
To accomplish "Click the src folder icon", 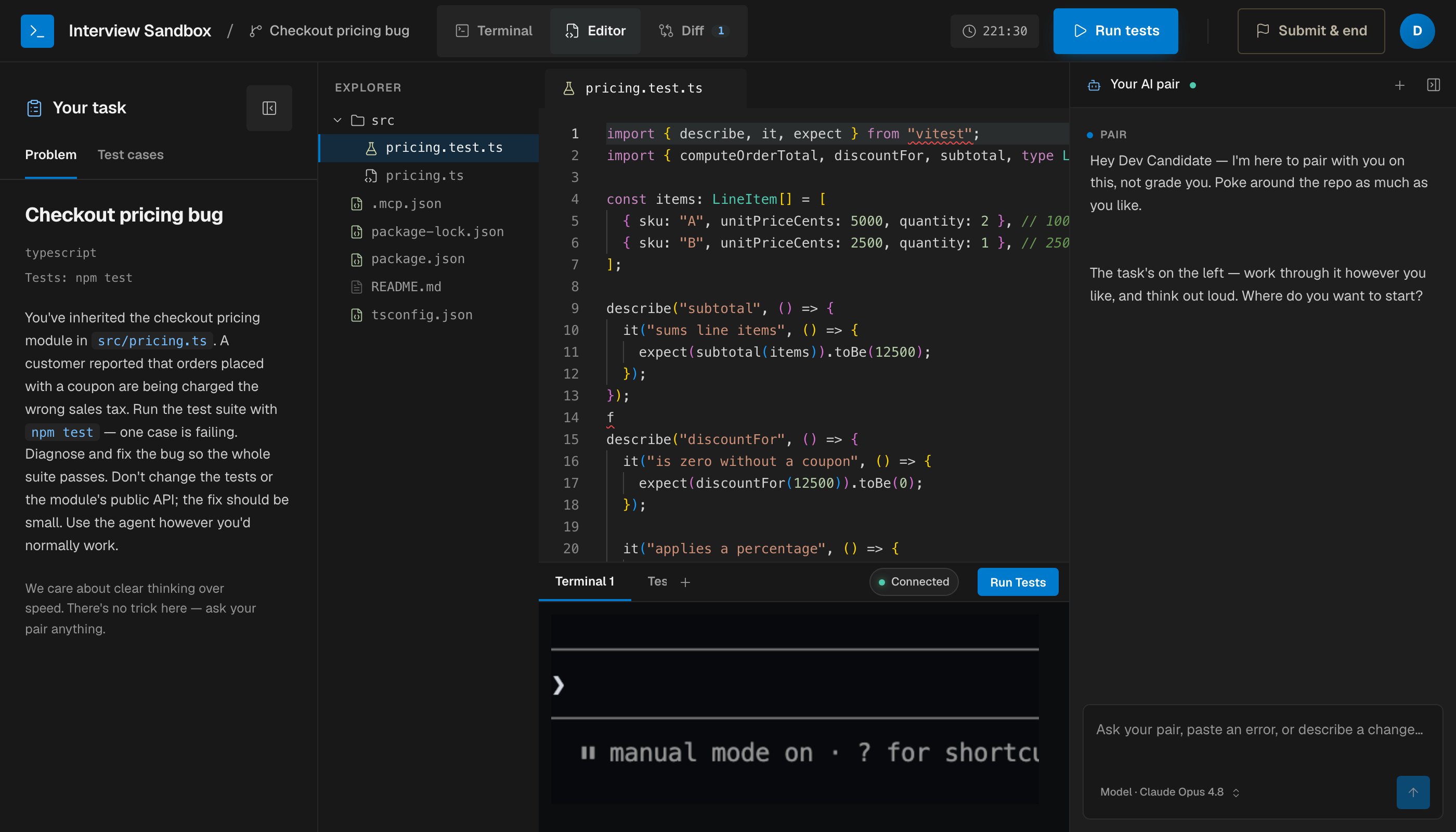I will pyautogui.click(x=358, y=120).
